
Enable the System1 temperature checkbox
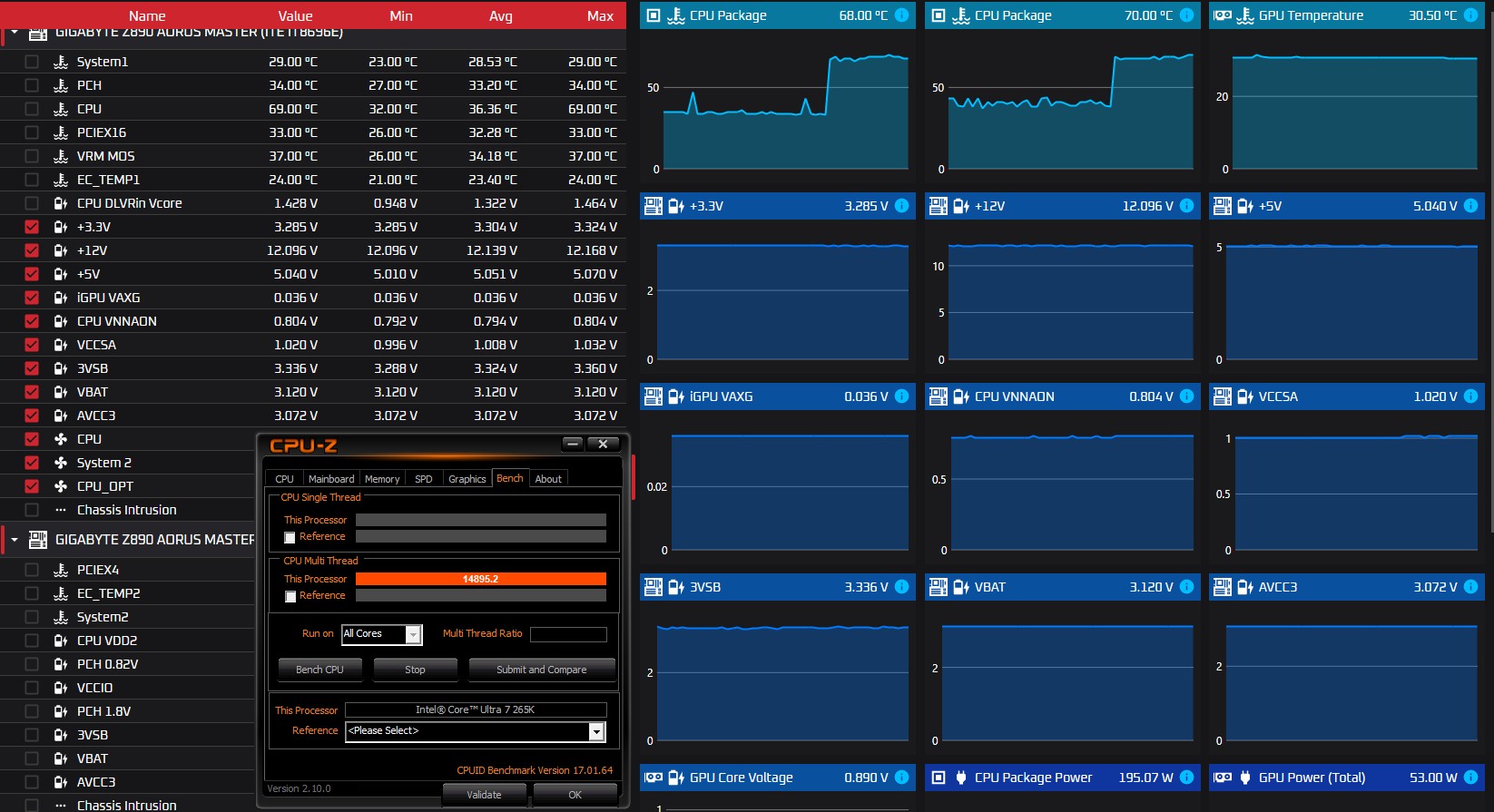(x=32, y=62)
